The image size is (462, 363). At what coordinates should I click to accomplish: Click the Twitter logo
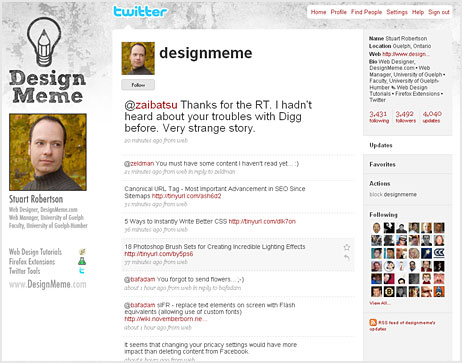(140, 12)
